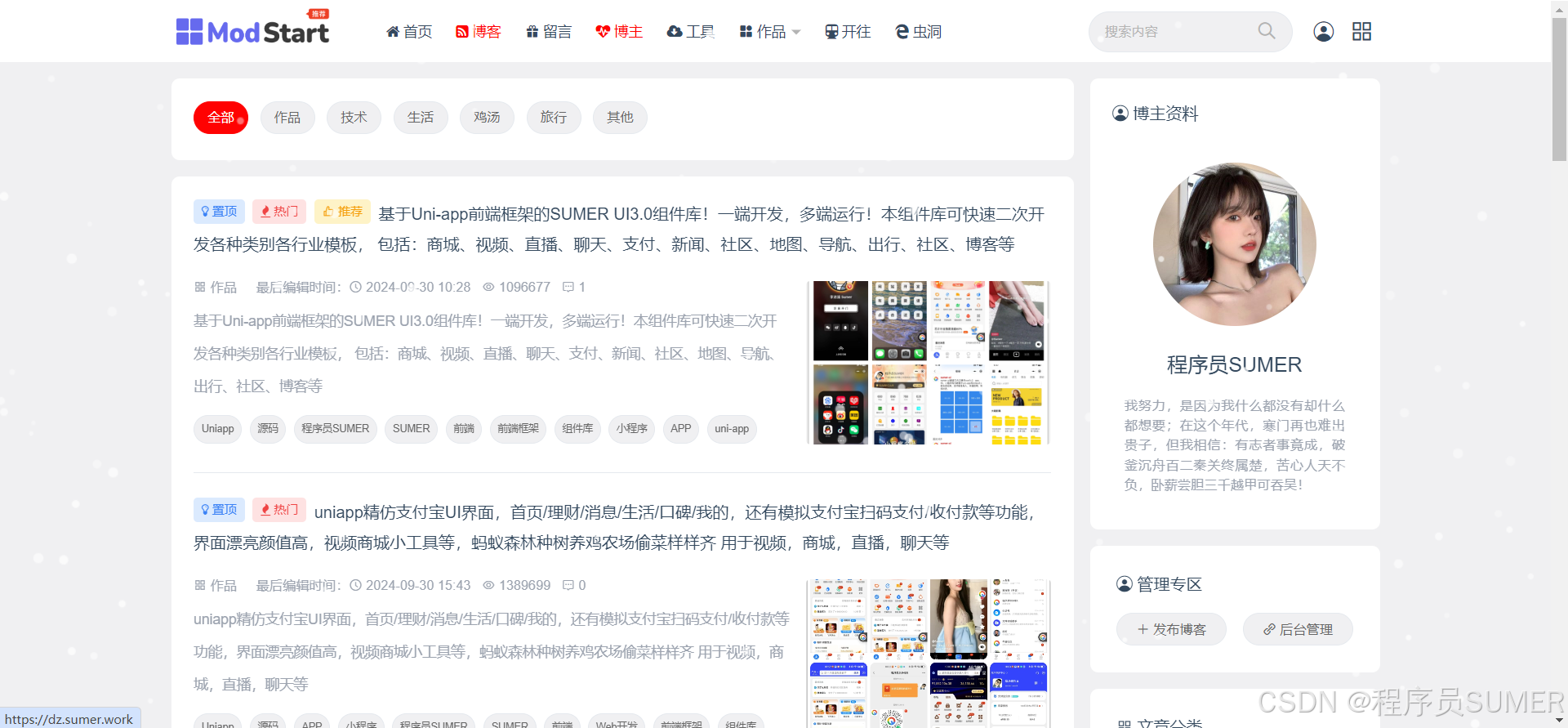Click the 作品 category label of first post
The image size is (1568, 728).
click(x=216, y=288)
